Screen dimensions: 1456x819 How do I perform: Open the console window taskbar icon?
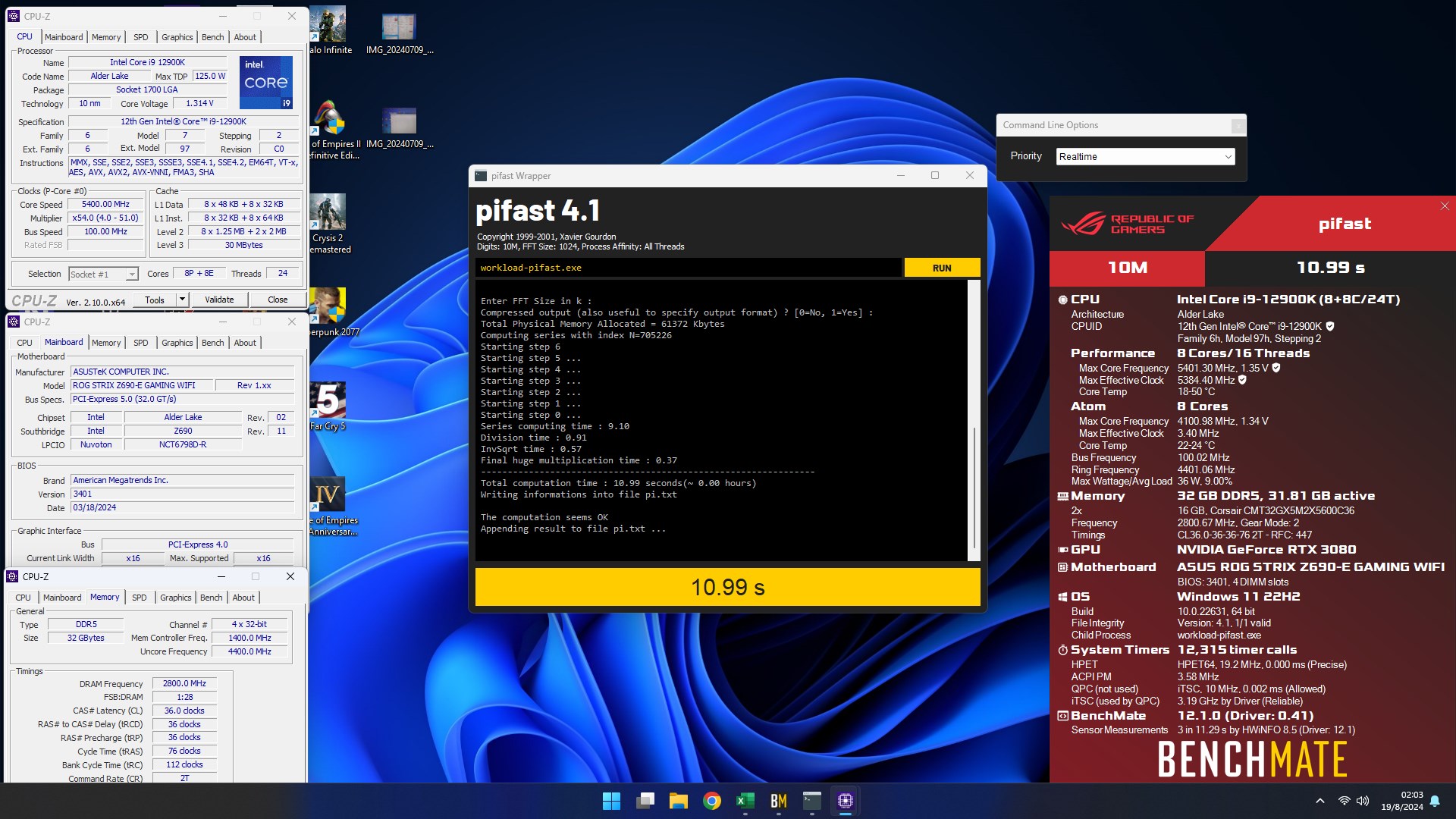(812, 801)
